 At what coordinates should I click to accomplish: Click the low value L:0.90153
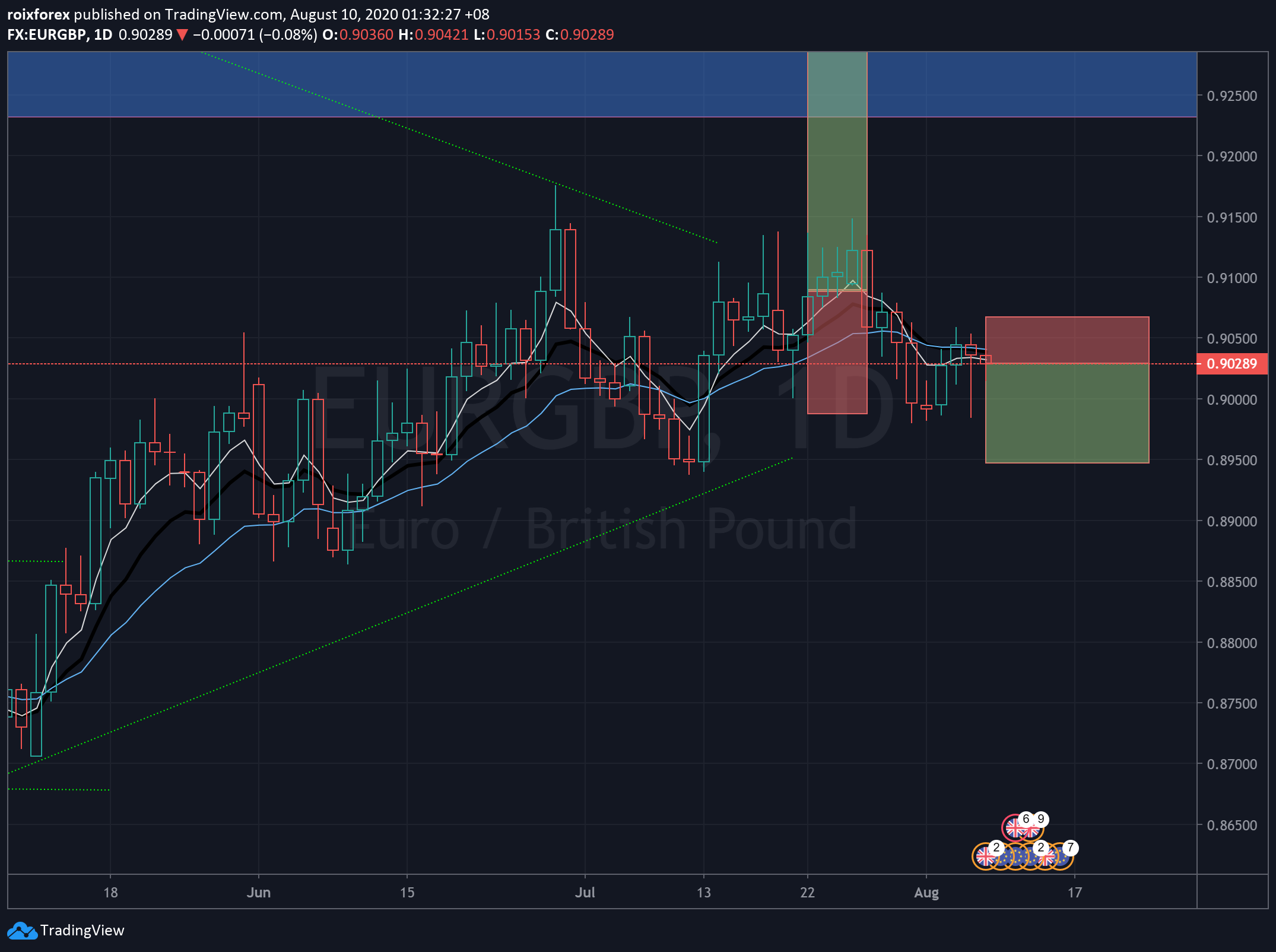[x=507, y=34]
